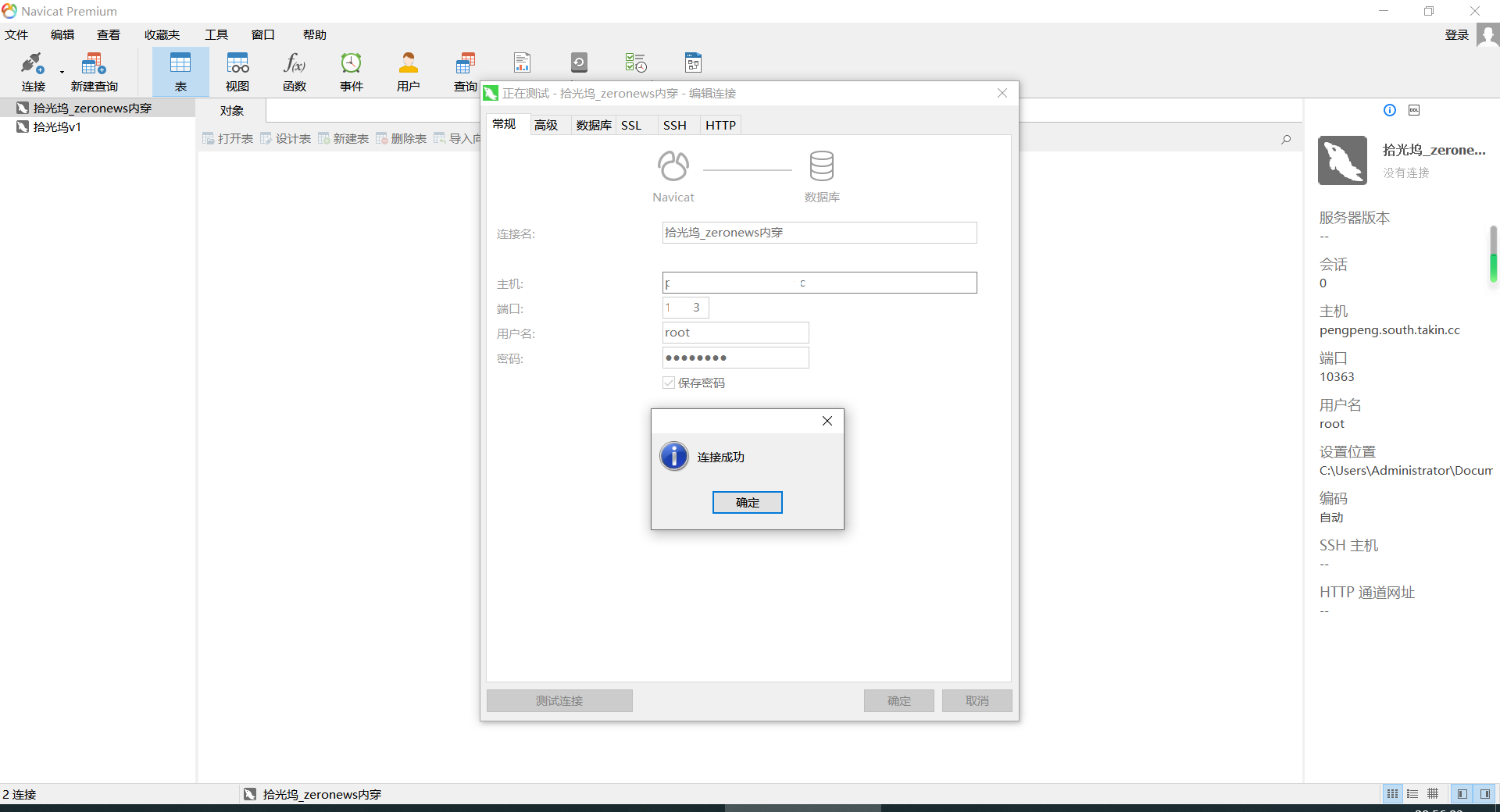The image size is (1500, 812).
Task: Click the user avatar icon near 登录
Action: click(1487, 35)
